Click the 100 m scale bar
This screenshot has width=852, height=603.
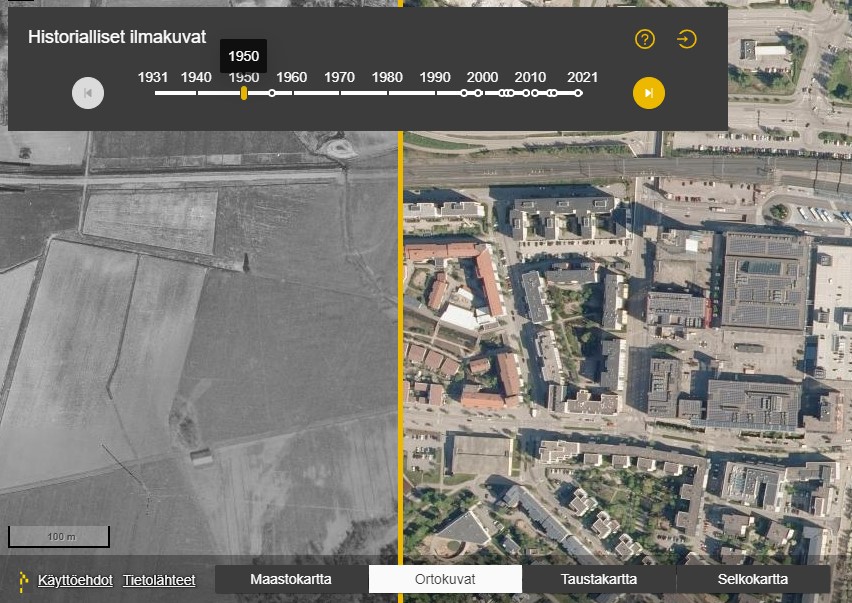tap(59, 537)
